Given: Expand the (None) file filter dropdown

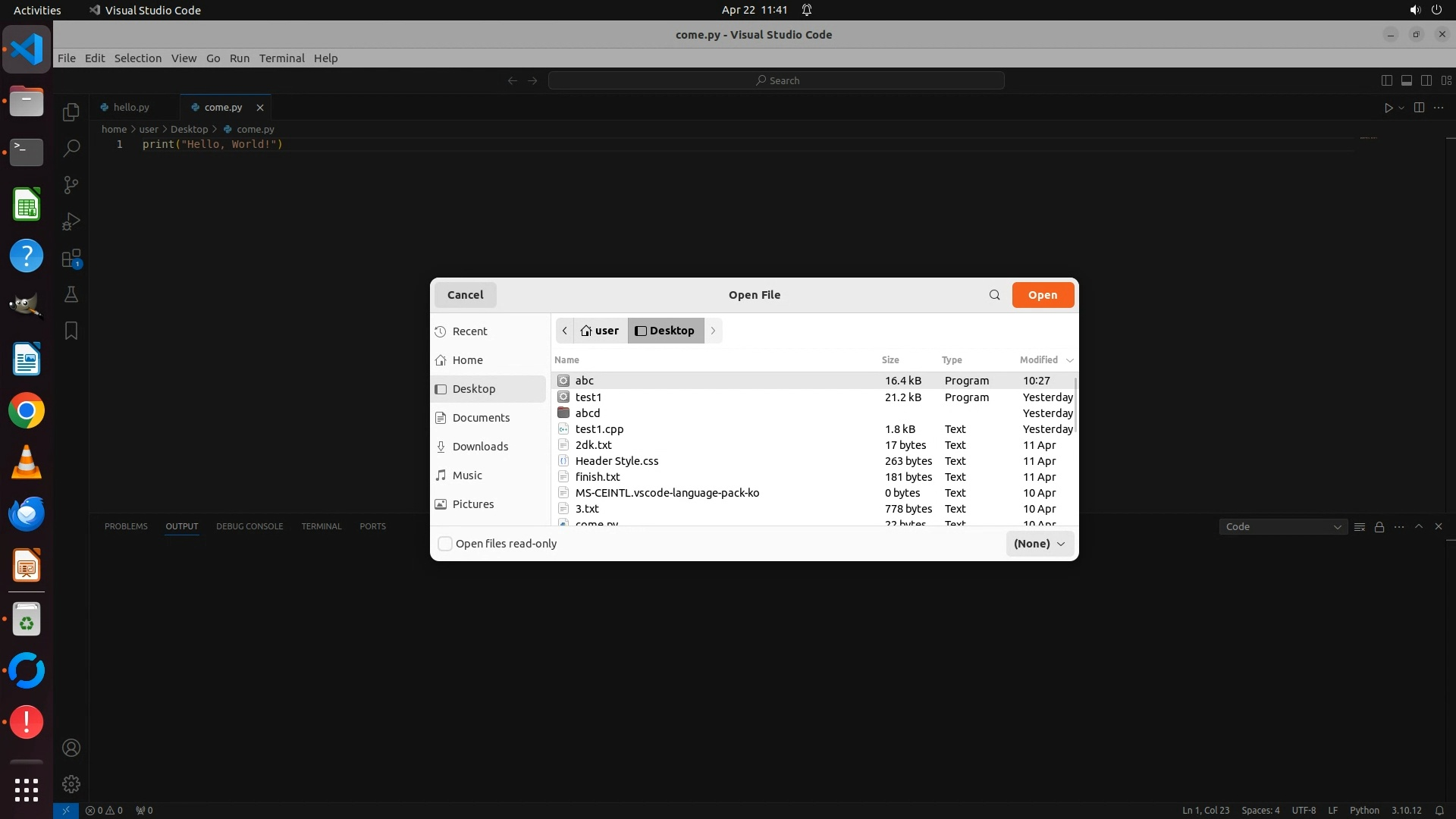Looking at the screenshot, I should [1039, 544].
